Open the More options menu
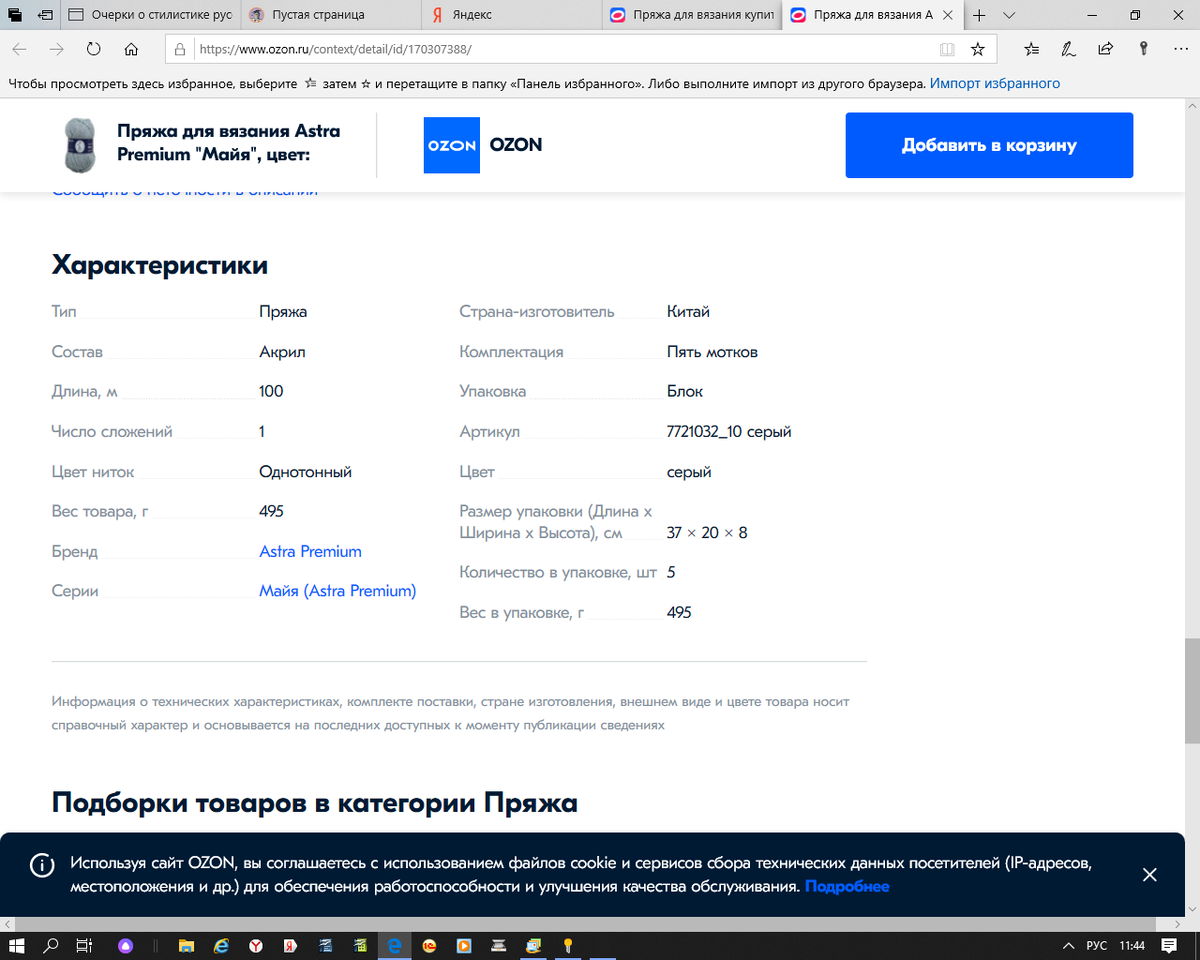Screen dimensions: 1200x960 (x=1181, y=48)
